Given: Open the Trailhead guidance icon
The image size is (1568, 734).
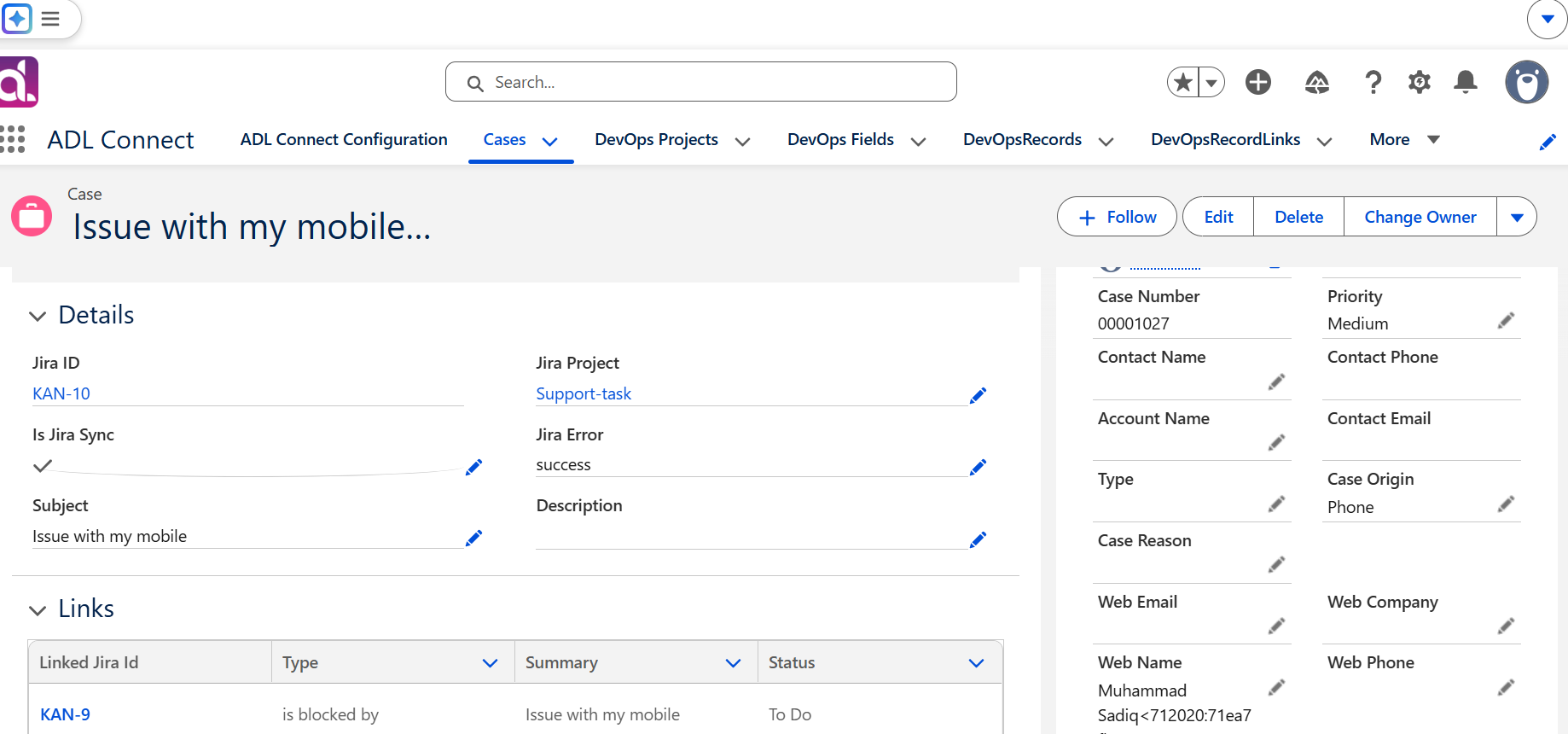Looking at the screenshot, I should click(x=1317, y=82).
